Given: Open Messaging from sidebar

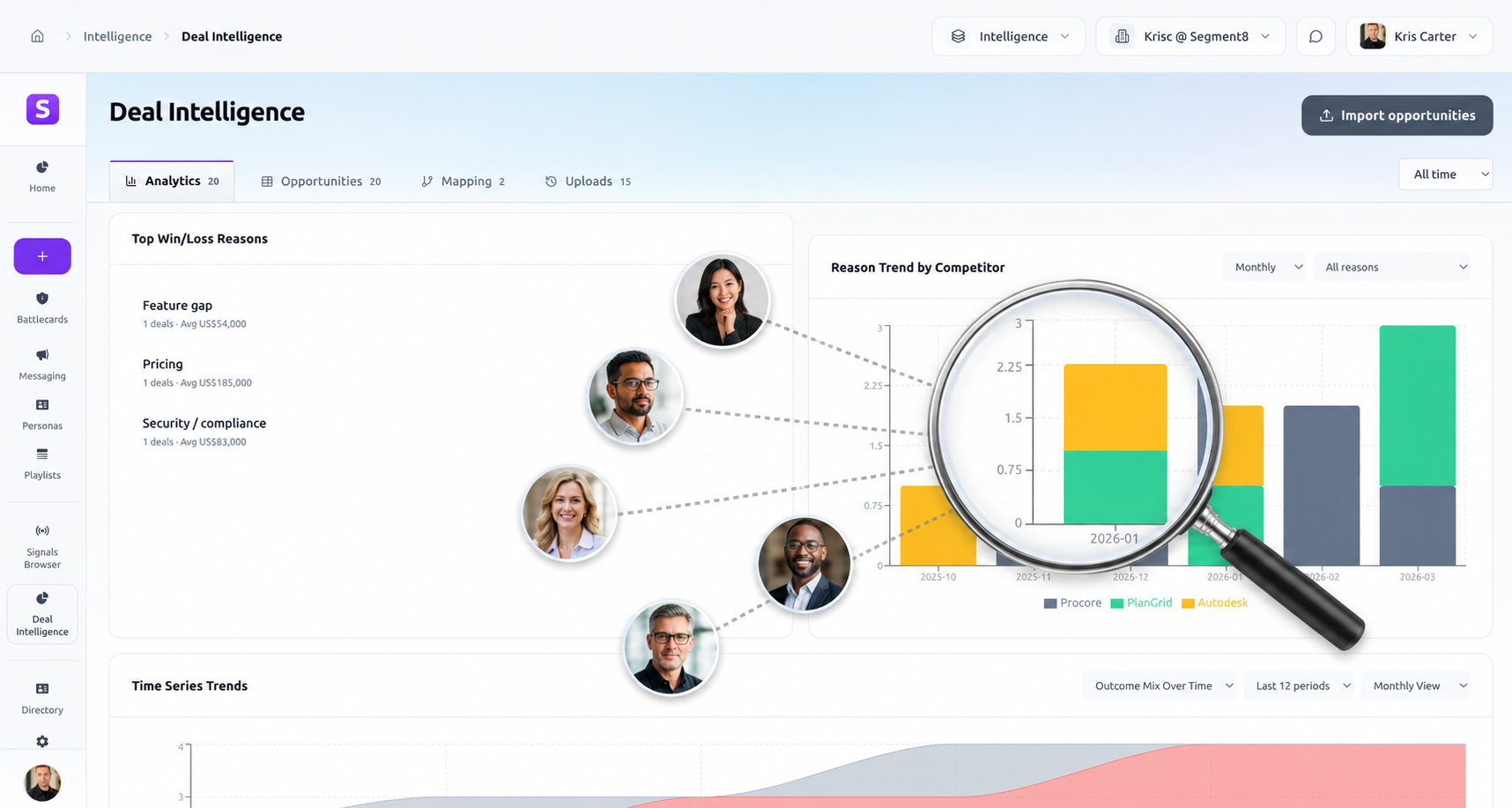Looking at the screenshot, I should pos(42,364).
